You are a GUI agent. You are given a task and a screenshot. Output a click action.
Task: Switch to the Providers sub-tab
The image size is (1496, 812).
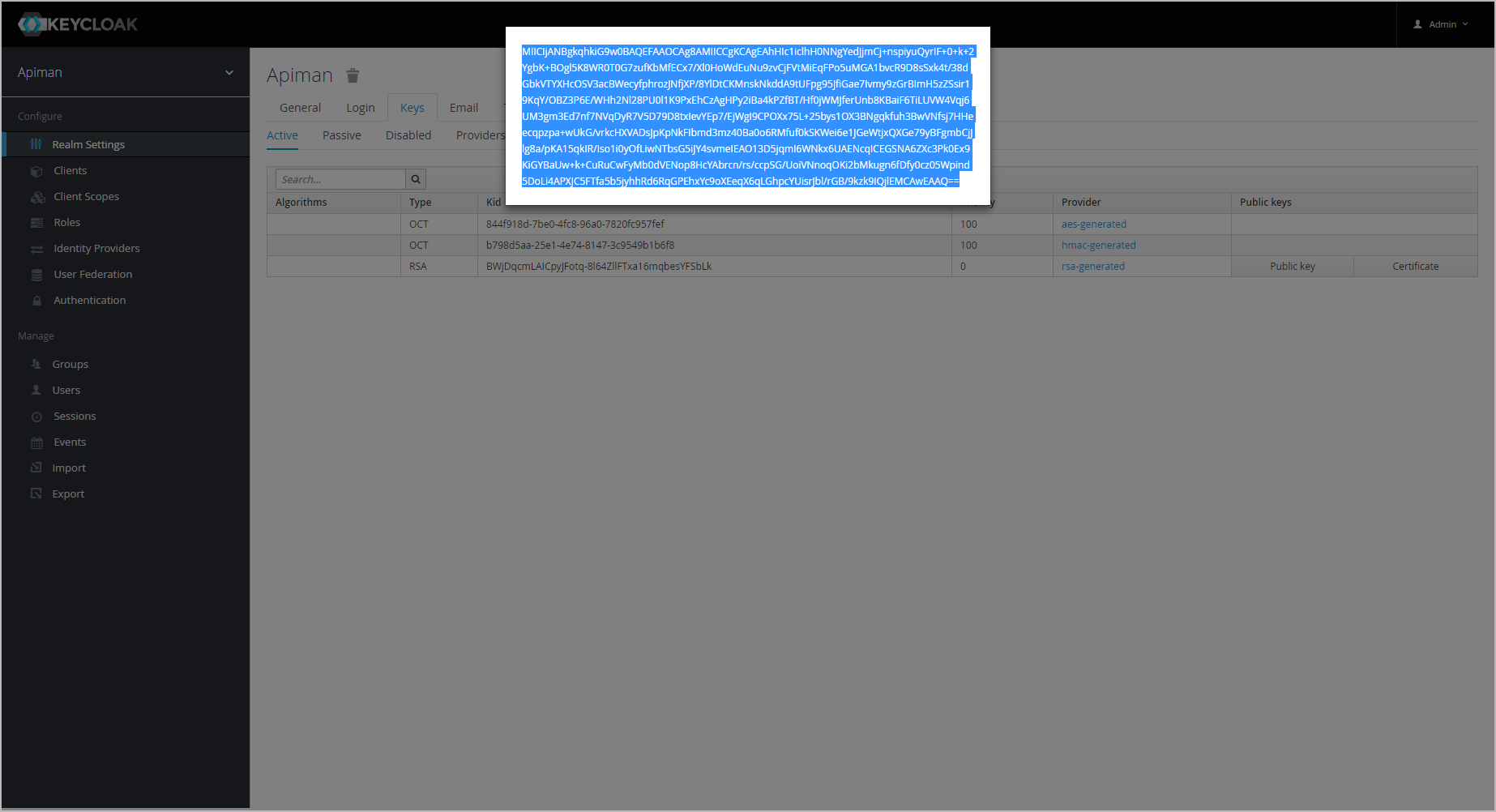click(x=480, y=135)
